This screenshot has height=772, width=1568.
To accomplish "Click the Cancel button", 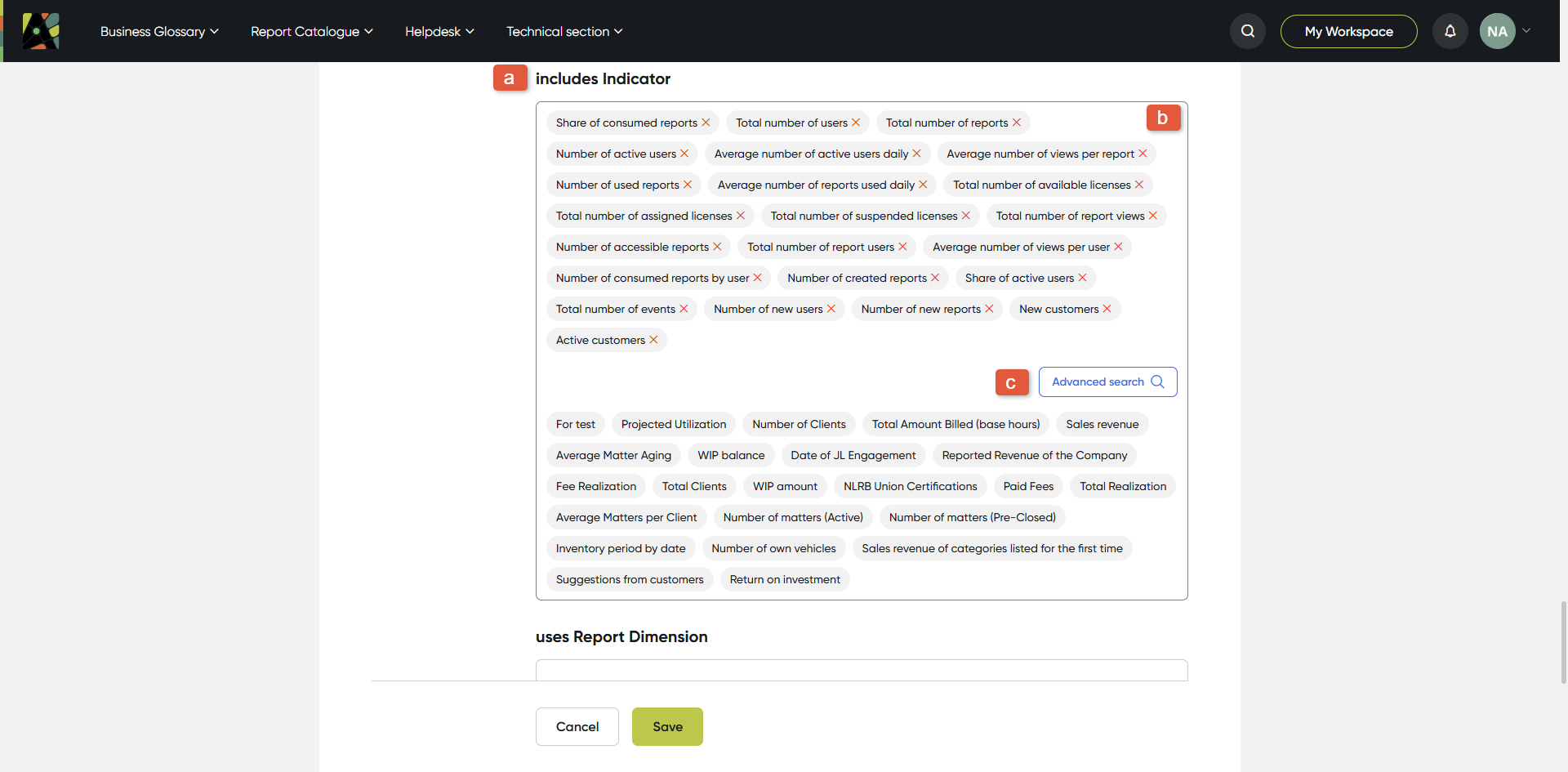I will 577,726.
